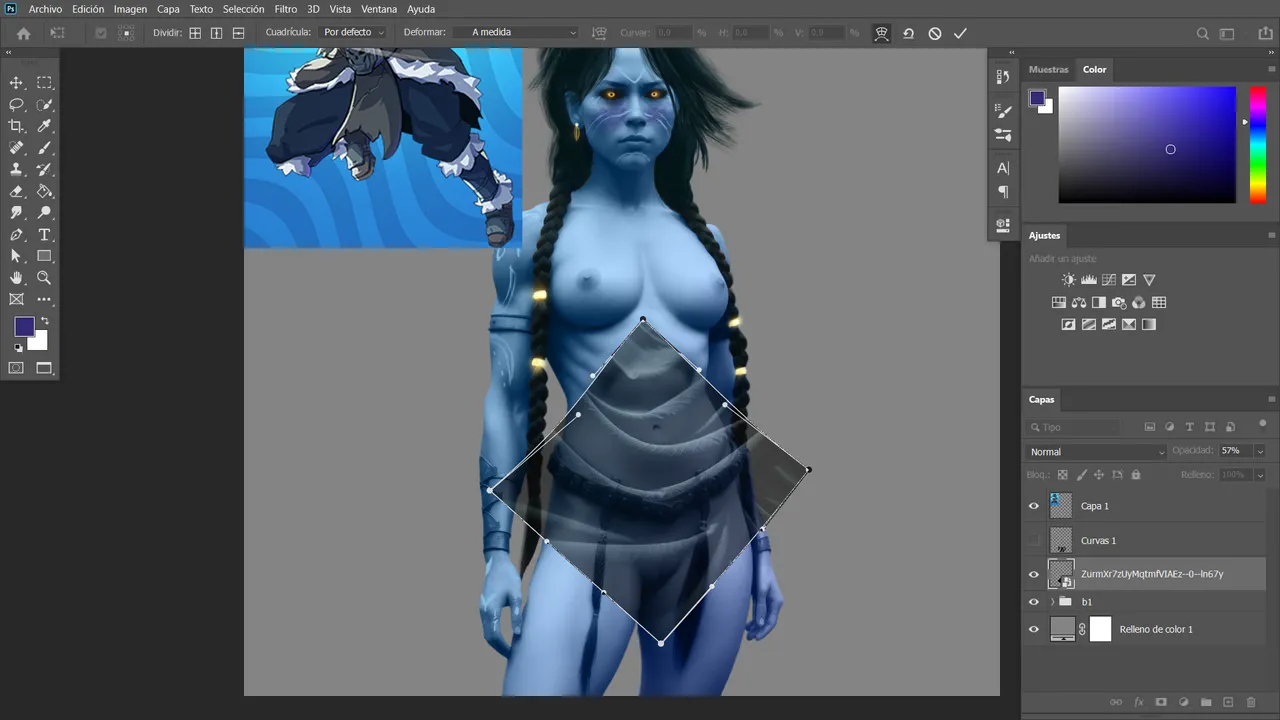This screenshot has height=720, width=1280.
Task: Swap foreground and background colors
Action: point(44,321)
